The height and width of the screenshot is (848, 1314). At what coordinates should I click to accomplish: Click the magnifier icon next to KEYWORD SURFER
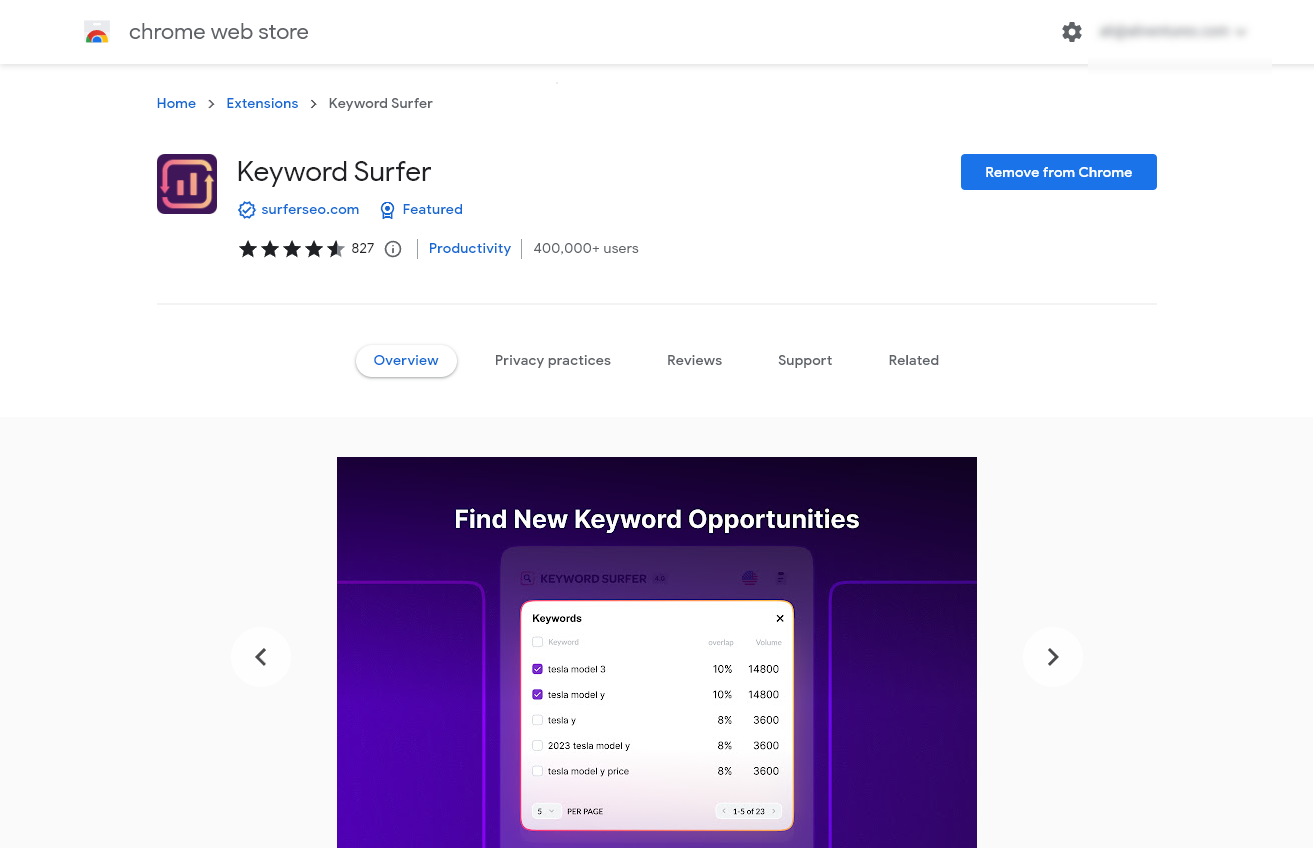[x=527, y=578]
